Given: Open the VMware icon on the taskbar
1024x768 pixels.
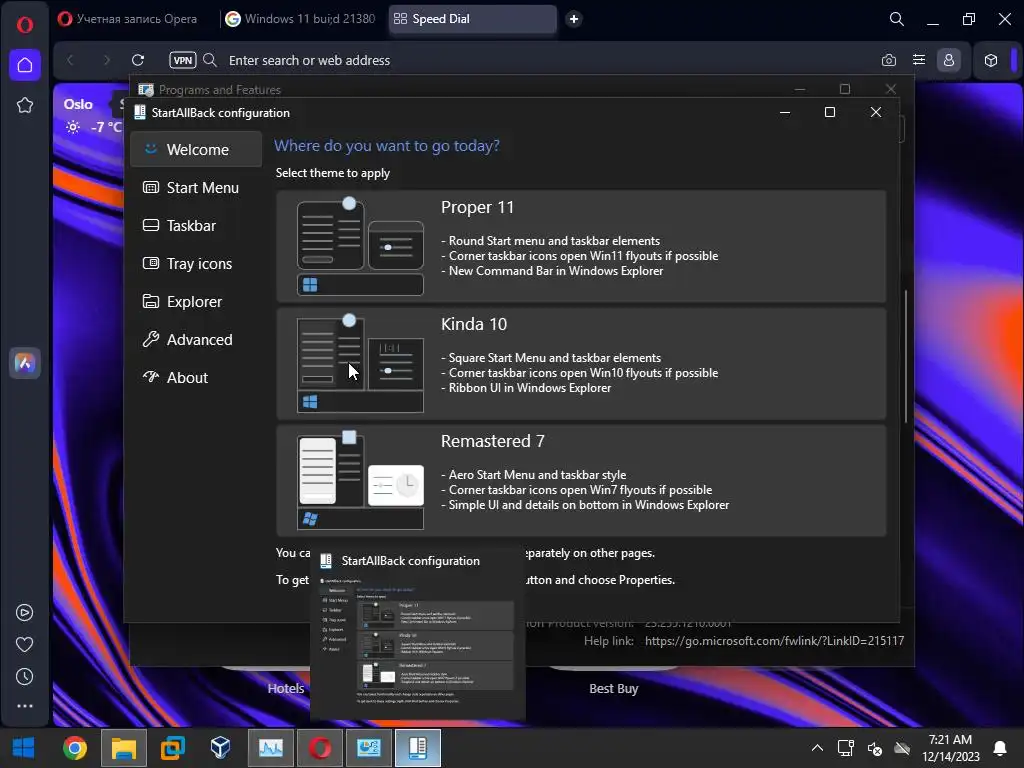Looking at the screenshot, I should pos(172,748).
